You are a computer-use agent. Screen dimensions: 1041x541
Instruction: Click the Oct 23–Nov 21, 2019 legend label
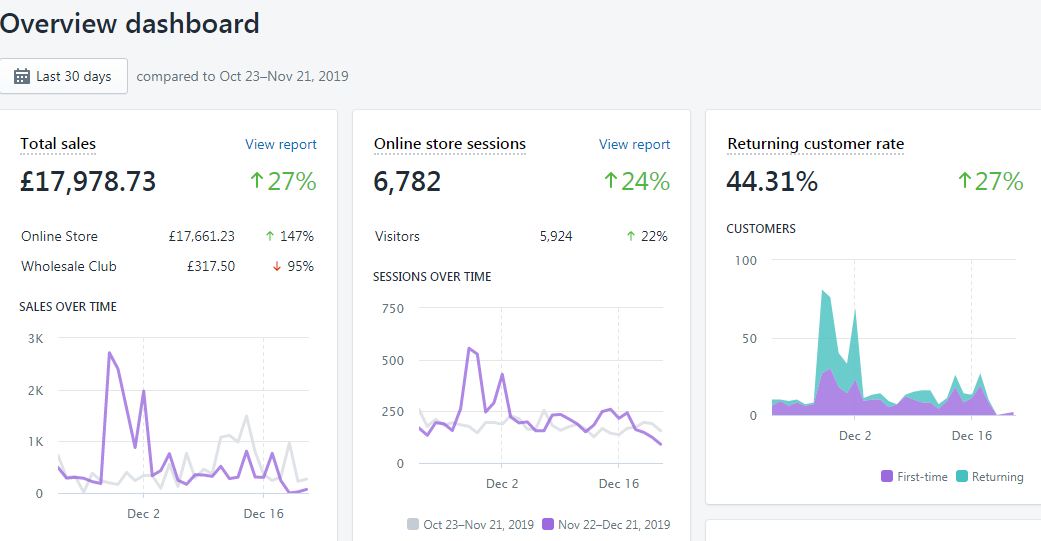(478, 524)
